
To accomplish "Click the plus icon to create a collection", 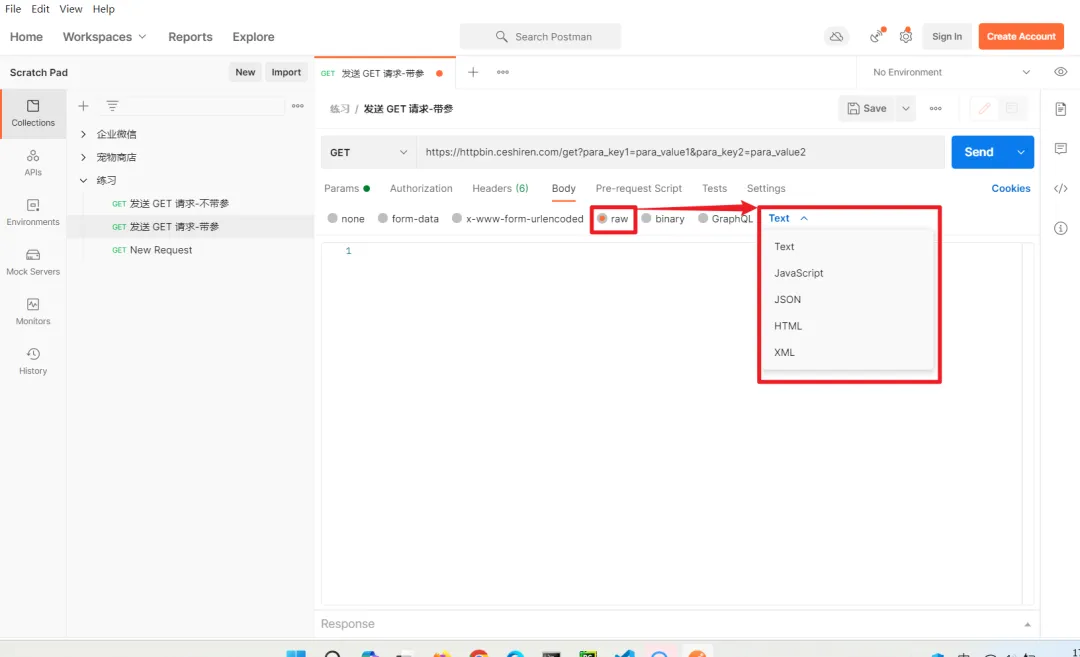I will pyautogui.click(x=83, y=106).
